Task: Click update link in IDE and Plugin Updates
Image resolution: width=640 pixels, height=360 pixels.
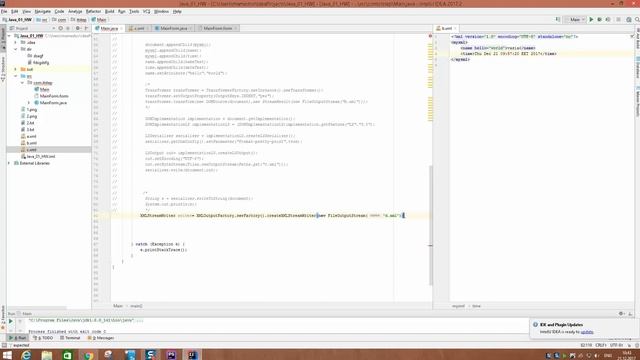Action: click(587, 332)
